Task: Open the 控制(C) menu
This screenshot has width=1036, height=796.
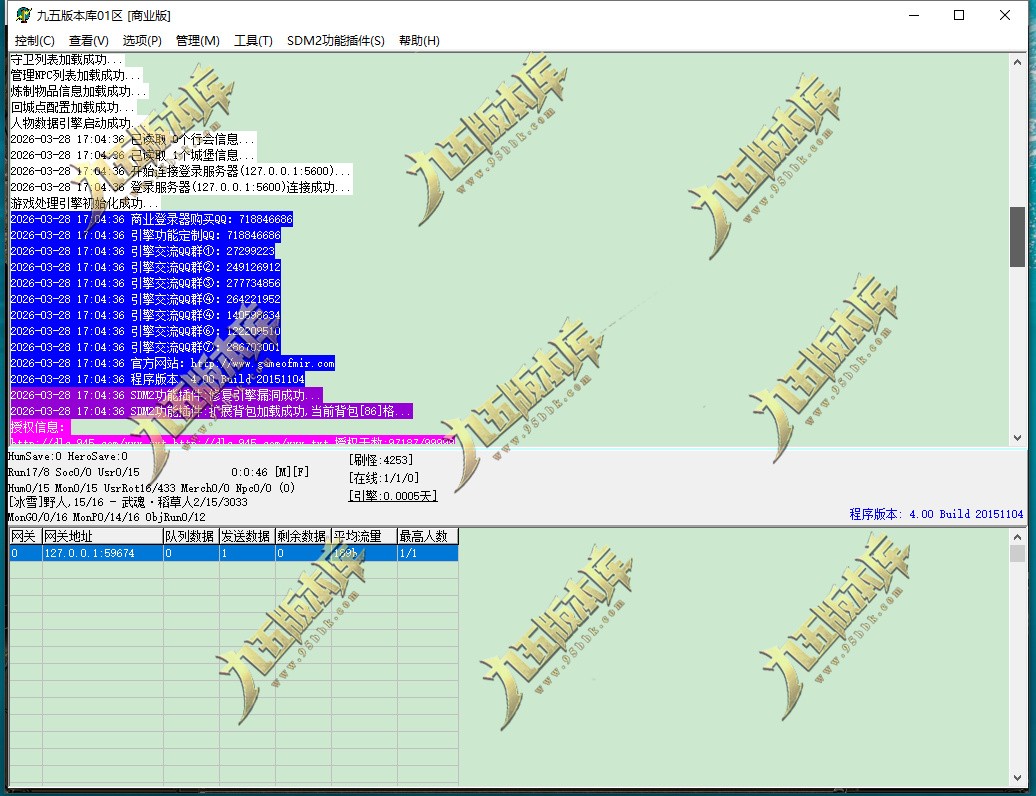Action: click(x=34, y=41)
